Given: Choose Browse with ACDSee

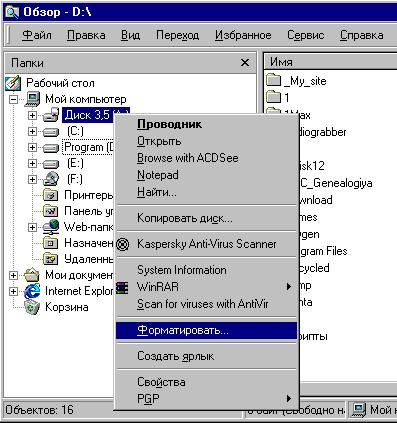Looking at the screenshot, I should click(206, 158).
